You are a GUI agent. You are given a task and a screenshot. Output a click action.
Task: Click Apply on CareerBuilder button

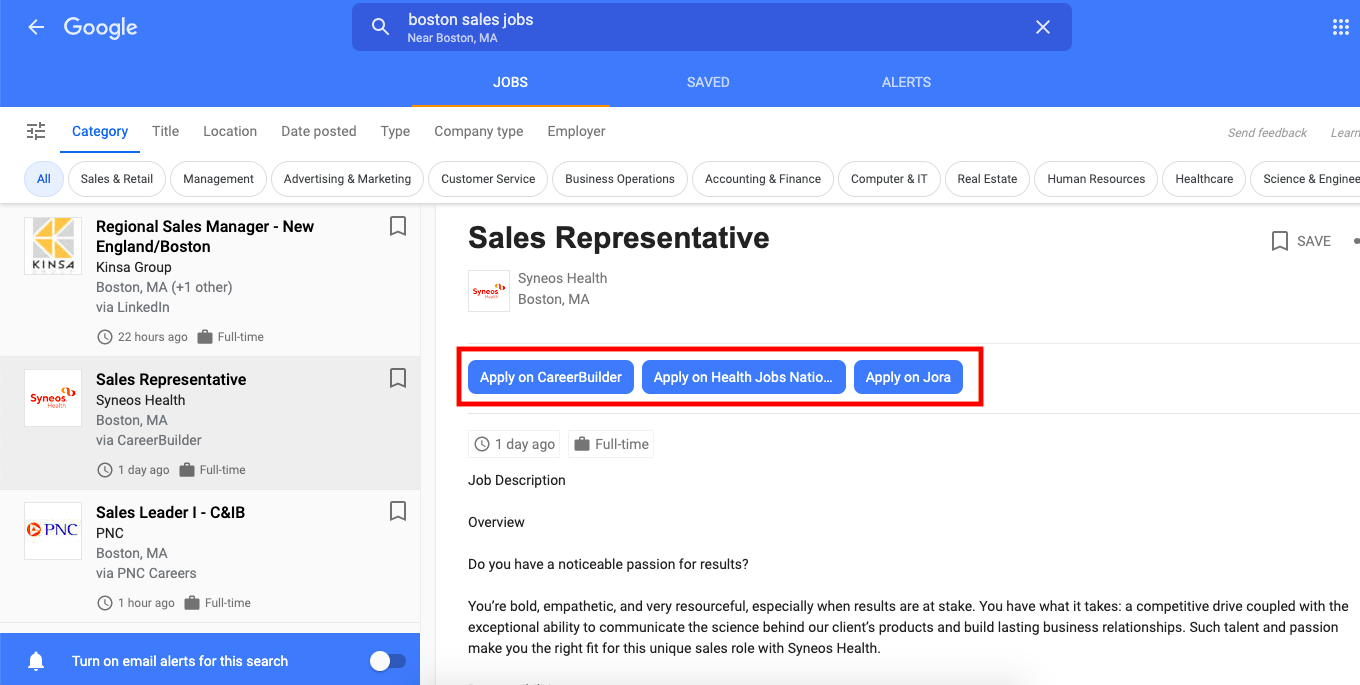[551, 377]
